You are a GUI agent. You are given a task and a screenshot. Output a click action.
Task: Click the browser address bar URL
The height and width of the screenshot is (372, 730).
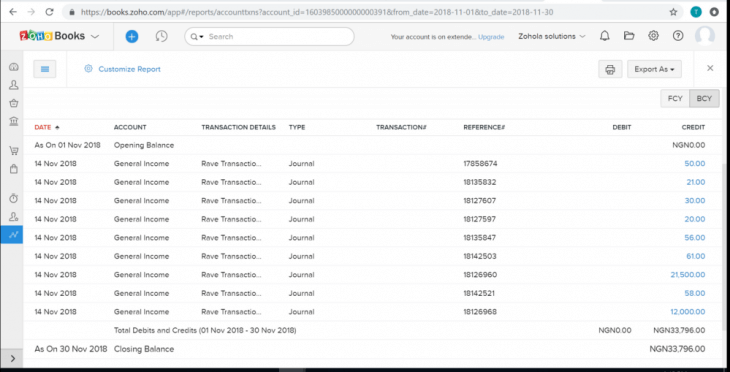coord(317,12)
